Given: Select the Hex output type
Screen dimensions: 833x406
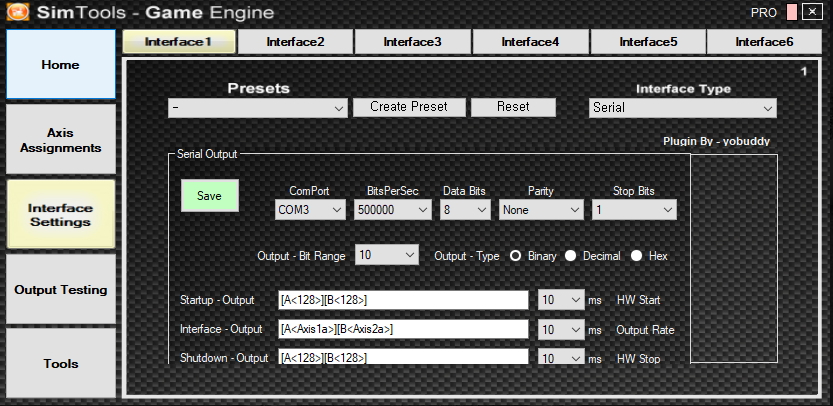Looking at the screenshot, I should (636, 256).
